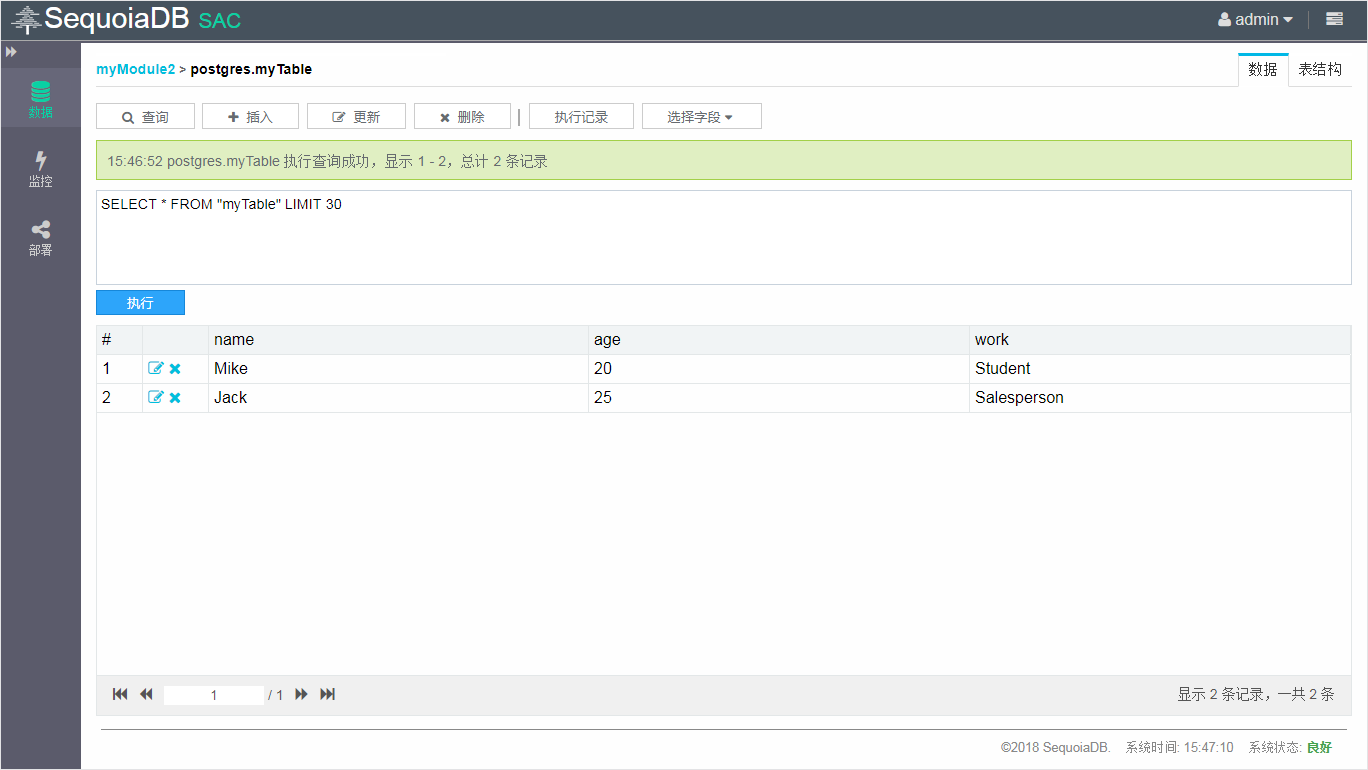This screenshot has width=1368, height=770.
Task: Expand the 选择字段 field selector dropdown
Action: pyautogui.click(x=701, y=117)
